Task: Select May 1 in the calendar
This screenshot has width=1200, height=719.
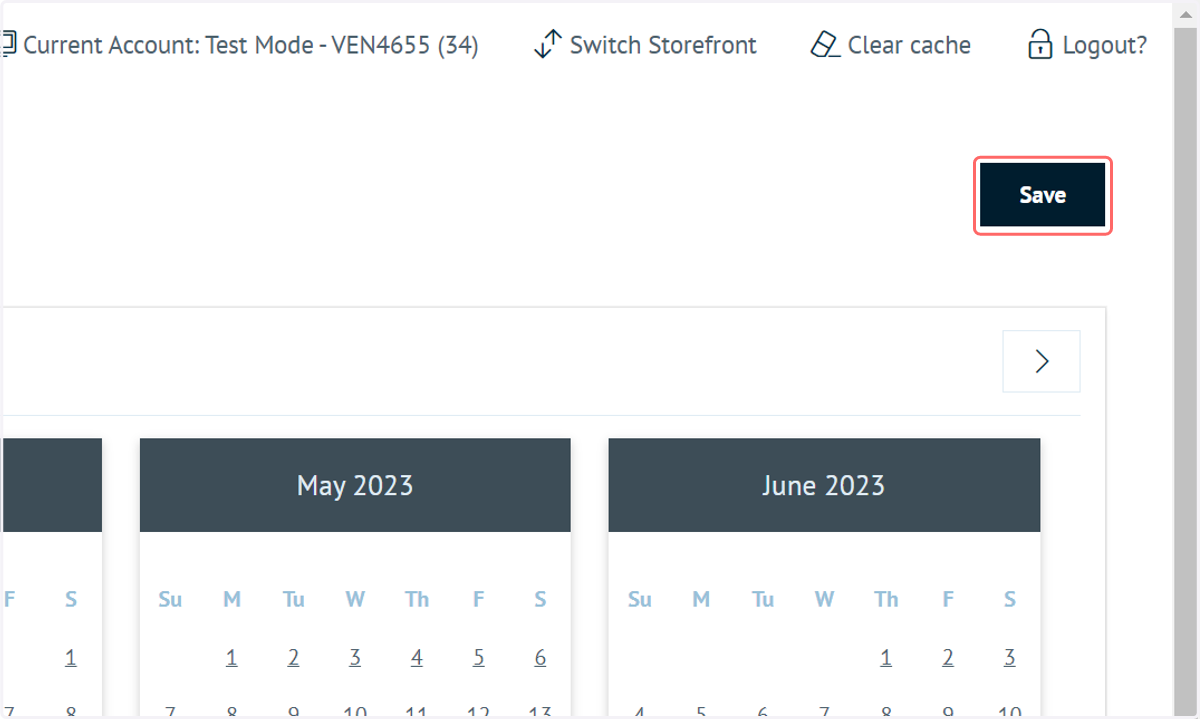Action: click(231, 658)
